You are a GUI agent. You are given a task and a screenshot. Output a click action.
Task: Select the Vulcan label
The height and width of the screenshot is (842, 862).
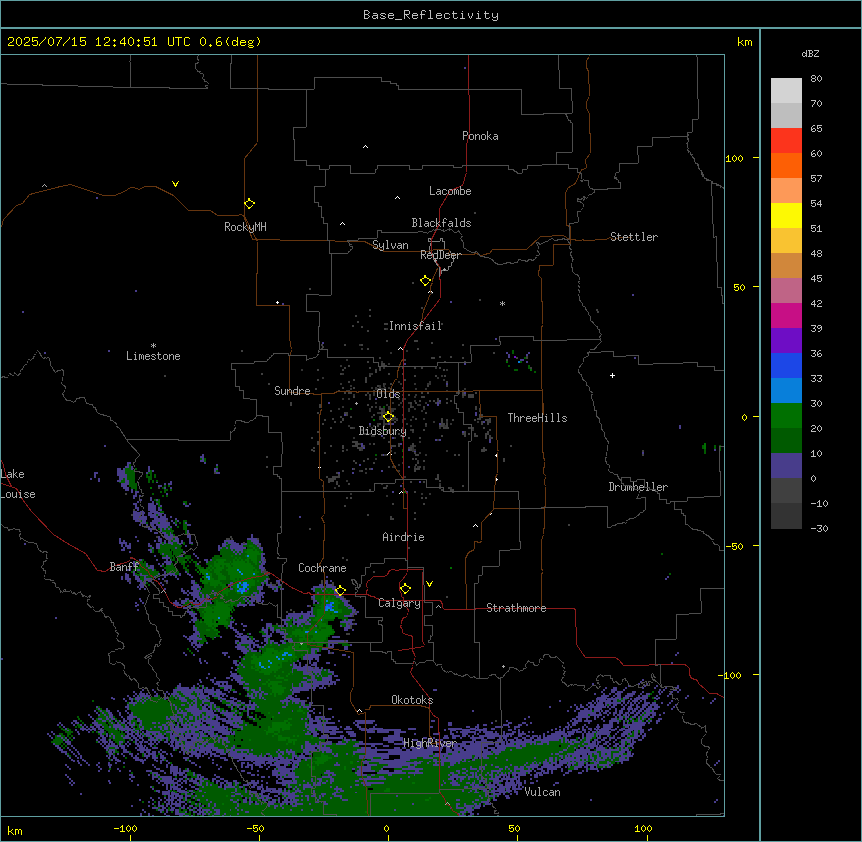tap(542, 792)
